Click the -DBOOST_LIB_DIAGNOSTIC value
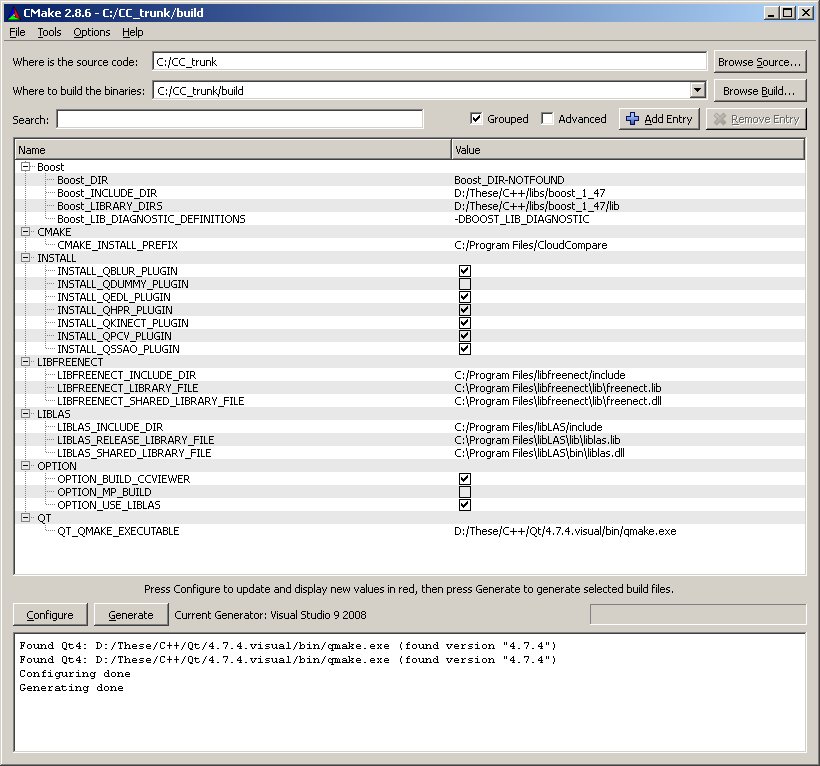Image resolution: width=820 pixels, height=766 pixels. coord(522,219)
